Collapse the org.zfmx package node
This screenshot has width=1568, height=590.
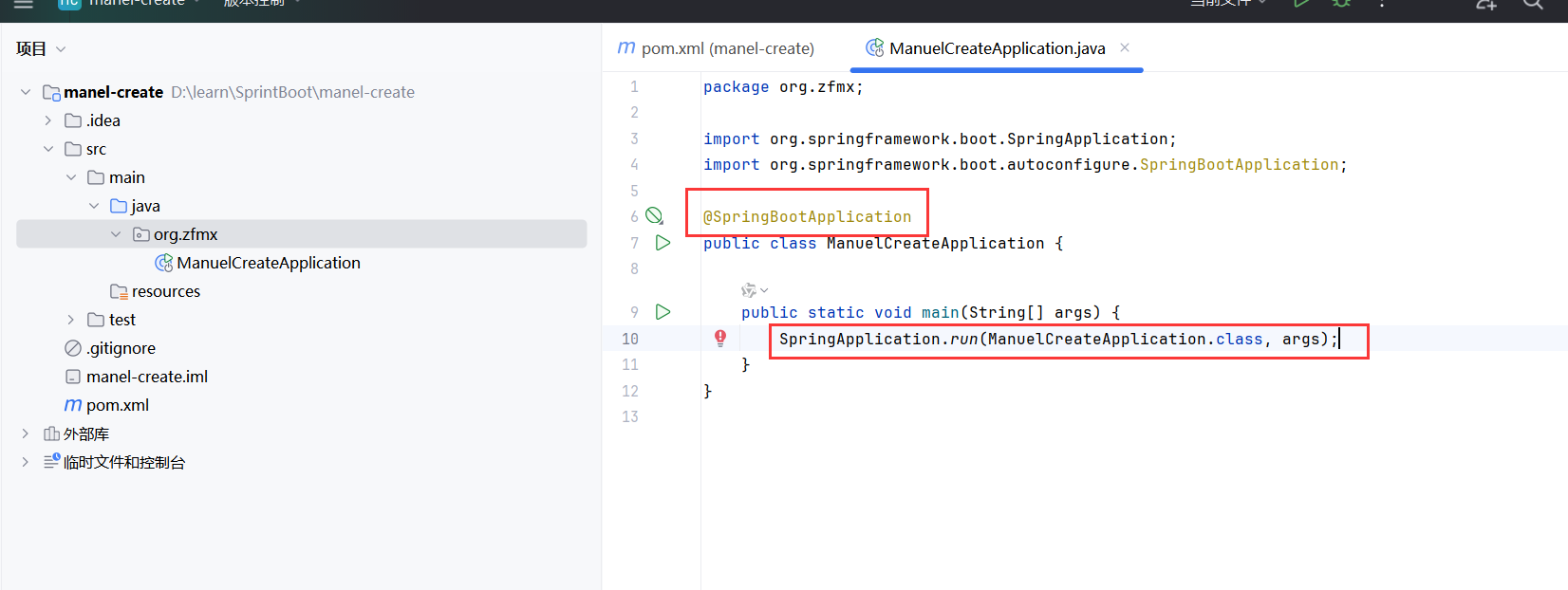(x=116, y=234)
